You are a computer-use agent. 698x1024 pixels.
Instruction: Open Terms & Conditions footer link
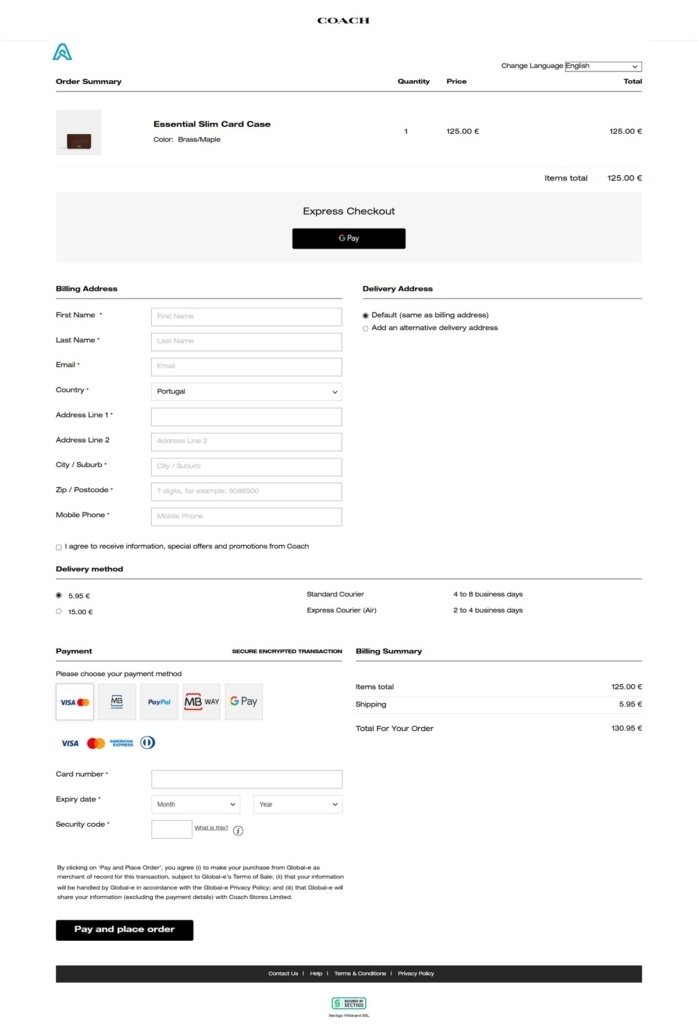point(360,974)
